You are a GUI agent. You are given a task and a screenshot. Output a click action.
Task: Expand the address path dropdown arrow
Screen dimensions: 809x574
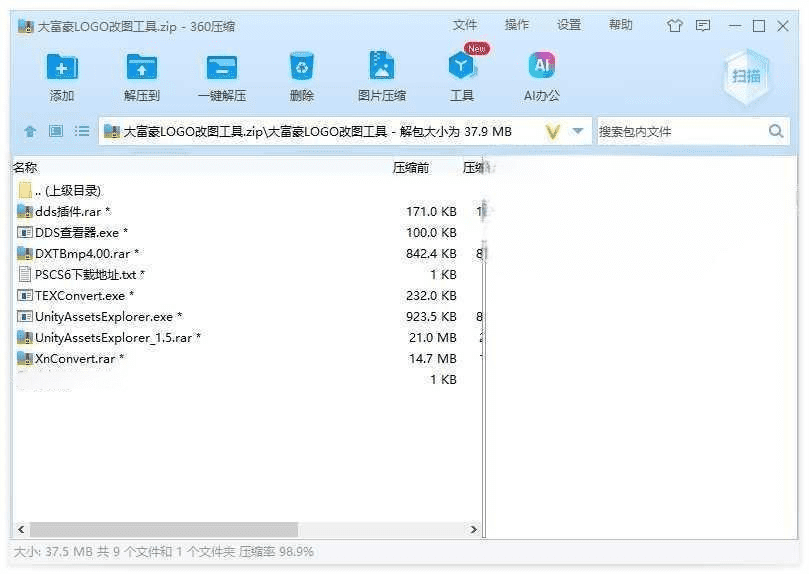[x=578, y=131]
